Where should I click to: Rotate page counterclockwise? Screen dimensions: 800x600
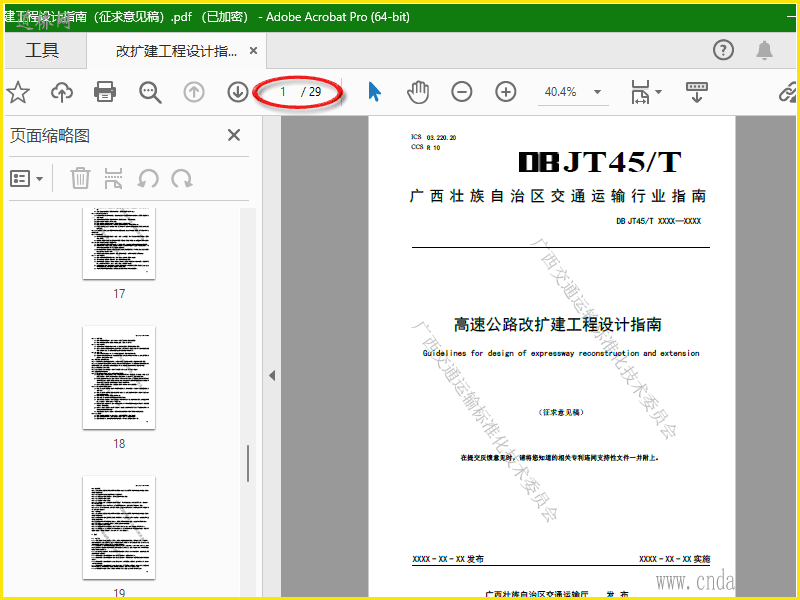pos(148,179)
